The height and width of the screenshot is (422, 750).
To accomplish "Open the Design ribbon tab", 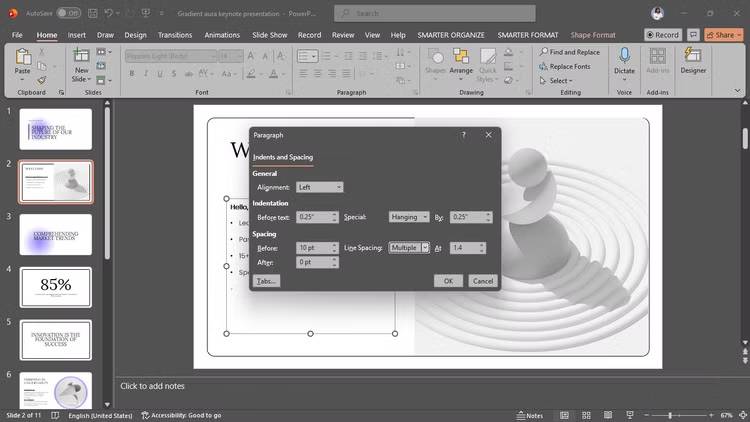I will click(x=135, y=35).
